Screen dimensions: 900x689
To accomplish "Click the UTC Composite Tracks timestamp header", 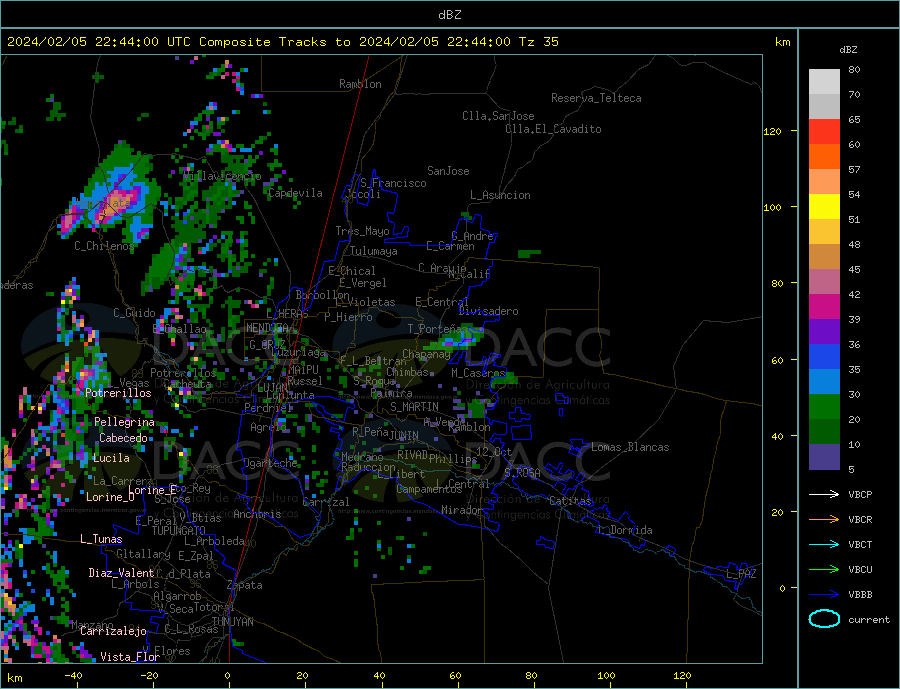I will point(282,42).
